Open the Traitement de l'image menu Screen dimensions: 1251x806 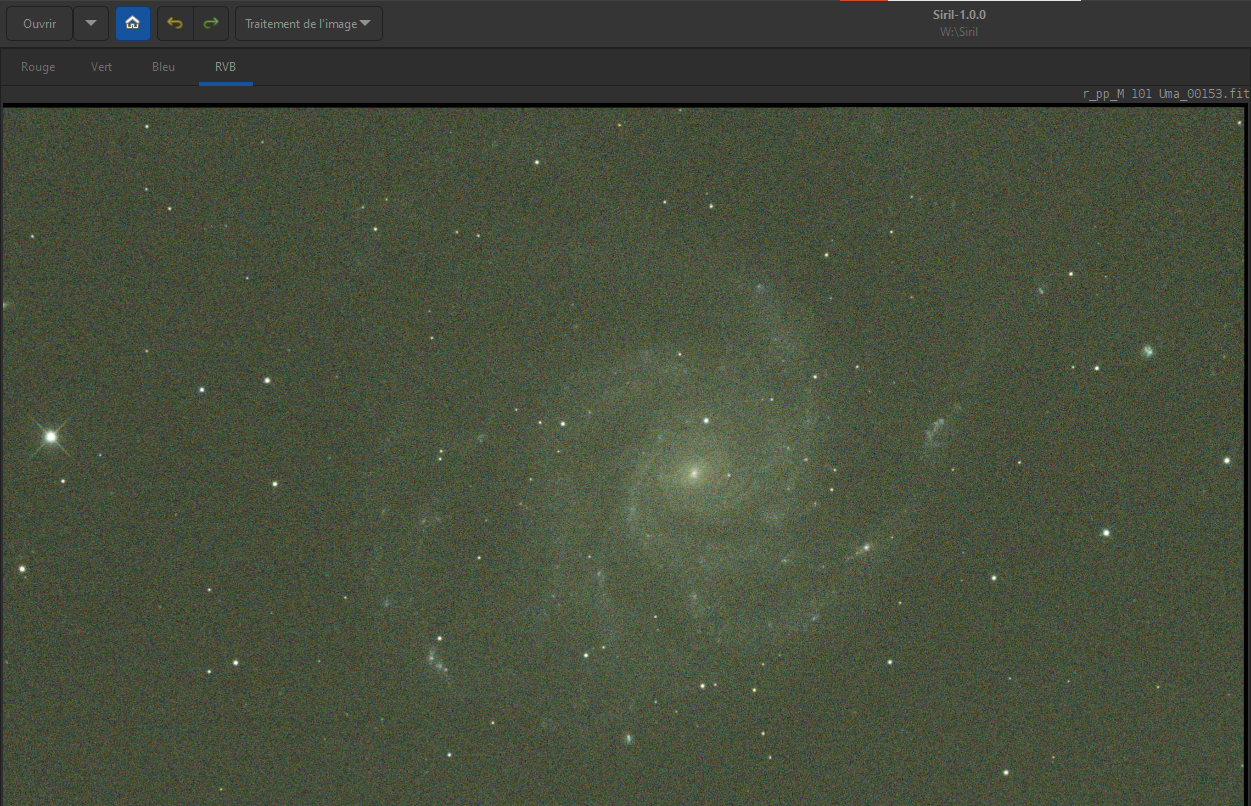tap(308, 23)
